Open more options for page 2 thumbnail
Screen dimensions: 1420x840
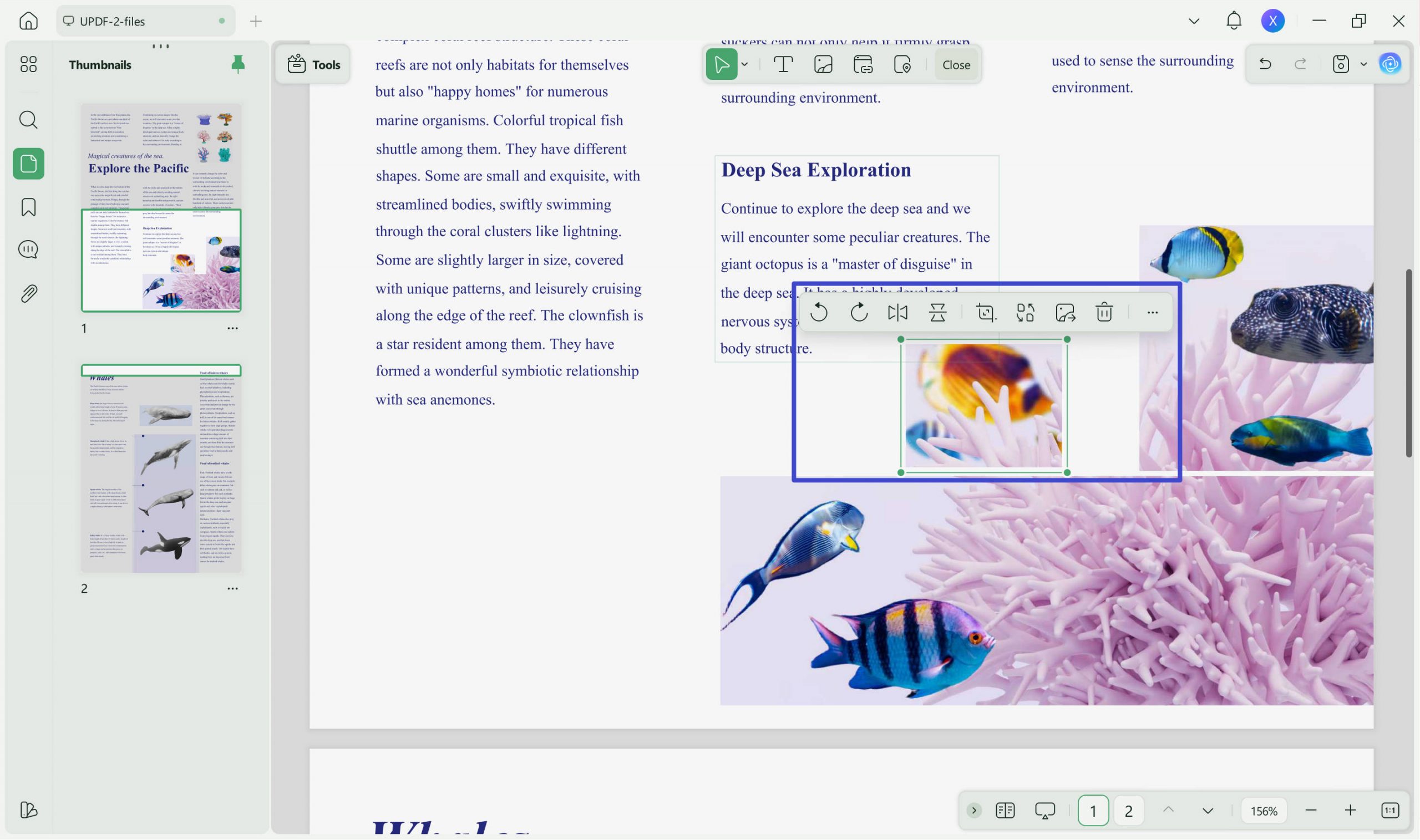tap(232, 589)
